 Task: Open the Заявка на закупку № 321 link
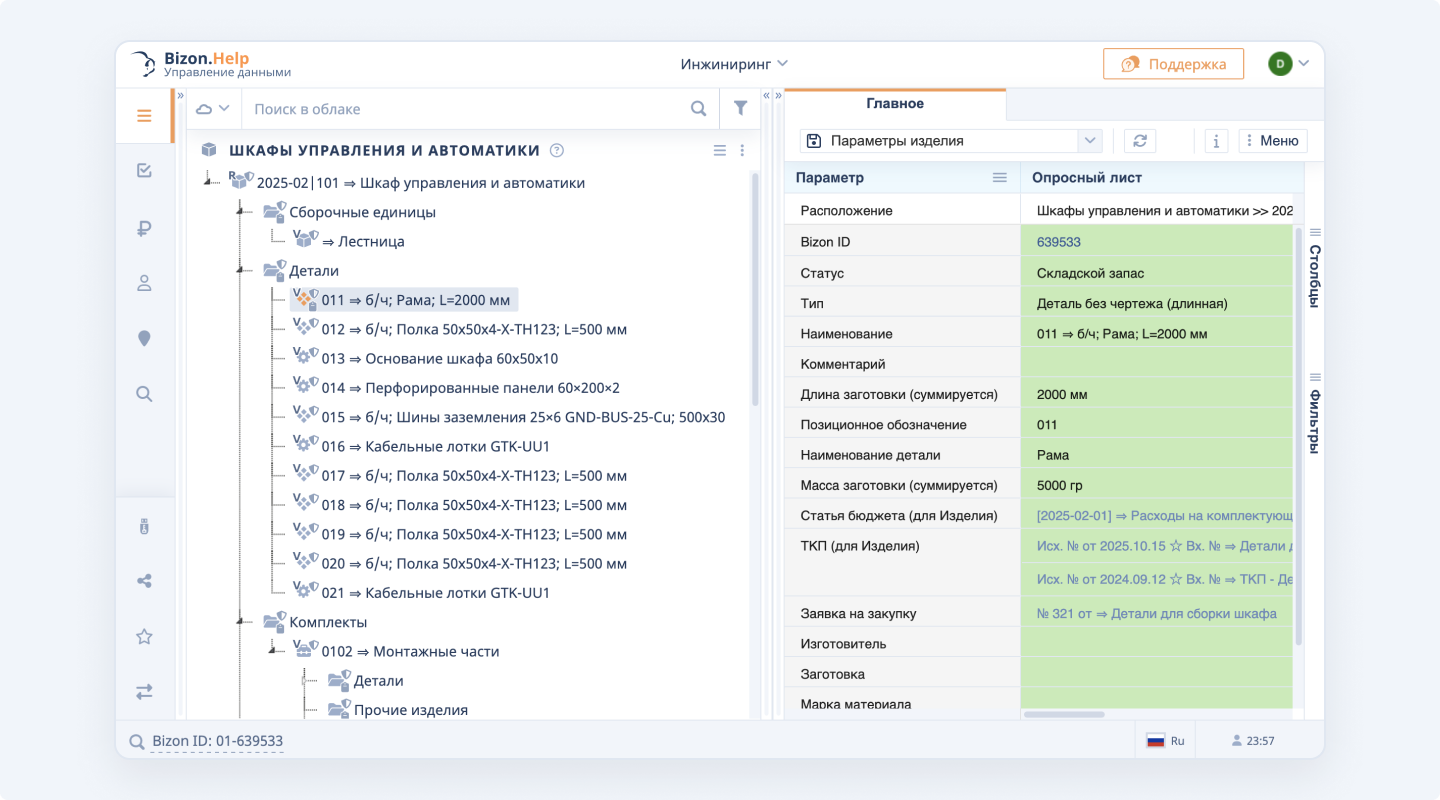[1158, 613]
